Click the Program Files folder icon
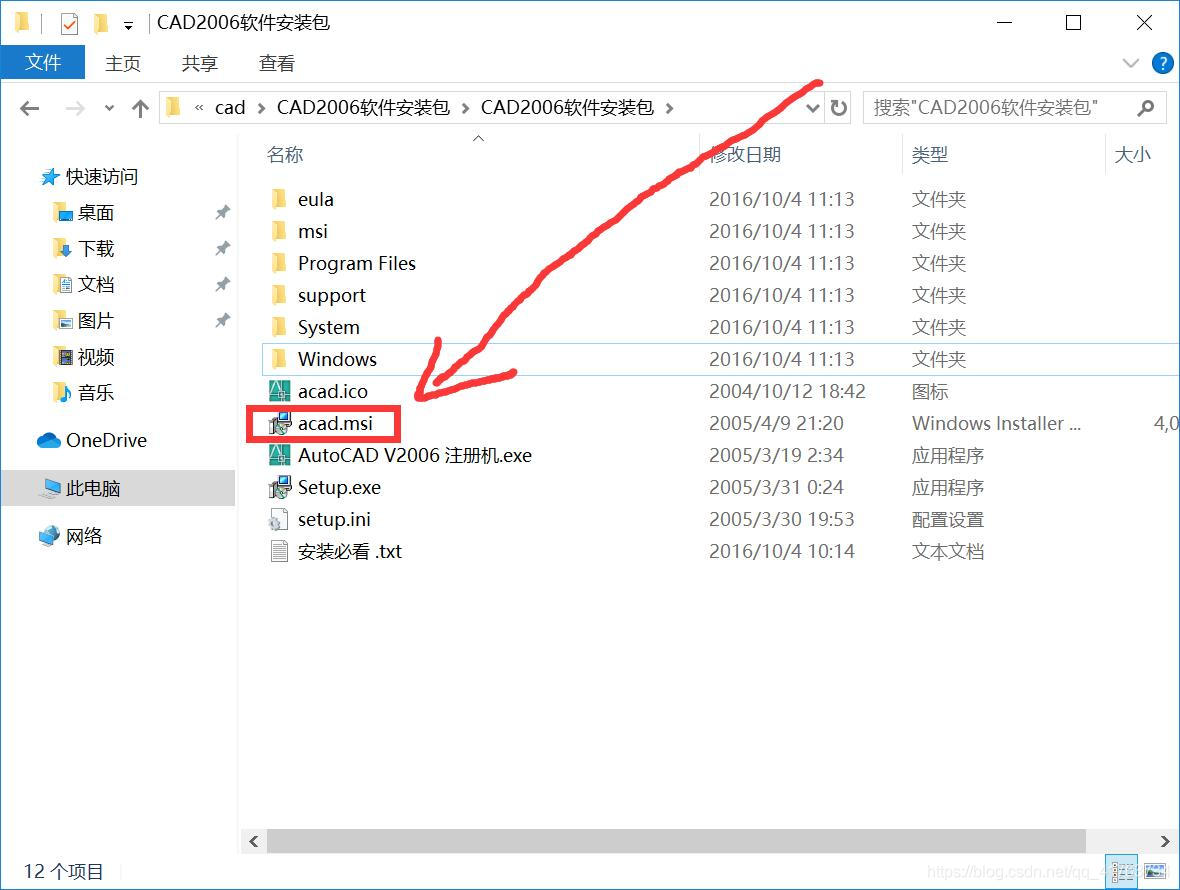The width and height of the screenshot is (1180, 890). tap(279, 263)
